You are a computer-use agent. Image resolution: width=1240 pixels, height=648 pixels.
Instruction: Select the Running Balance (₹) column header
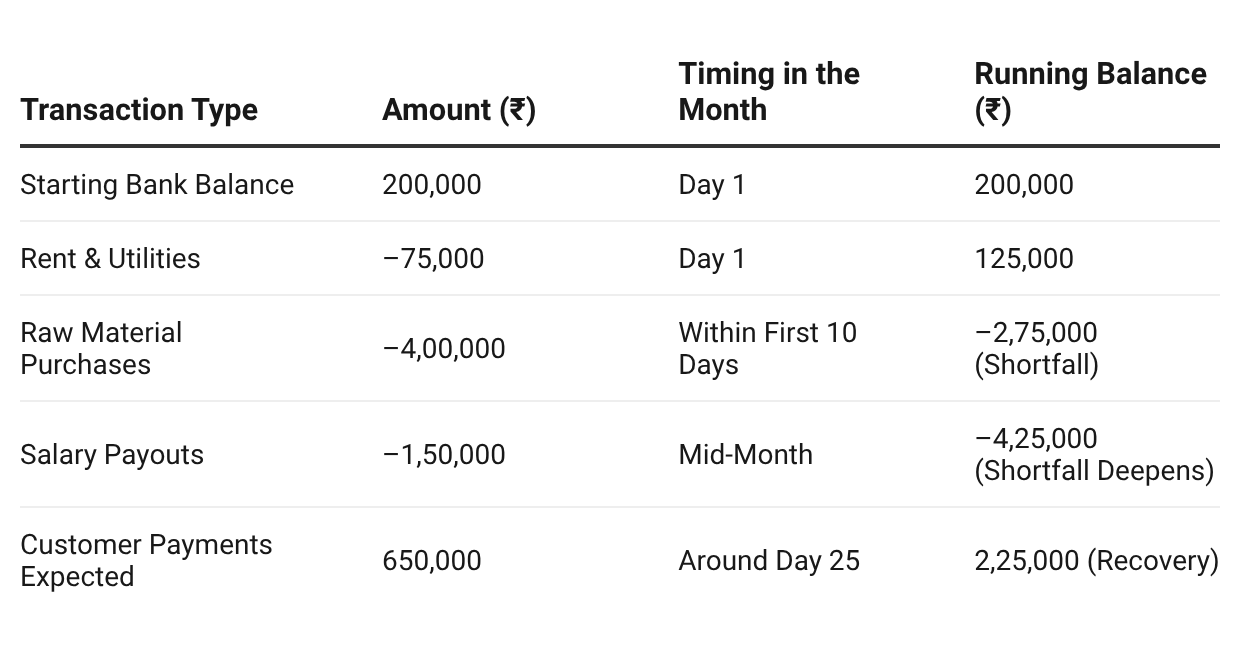click(1090, 92)
